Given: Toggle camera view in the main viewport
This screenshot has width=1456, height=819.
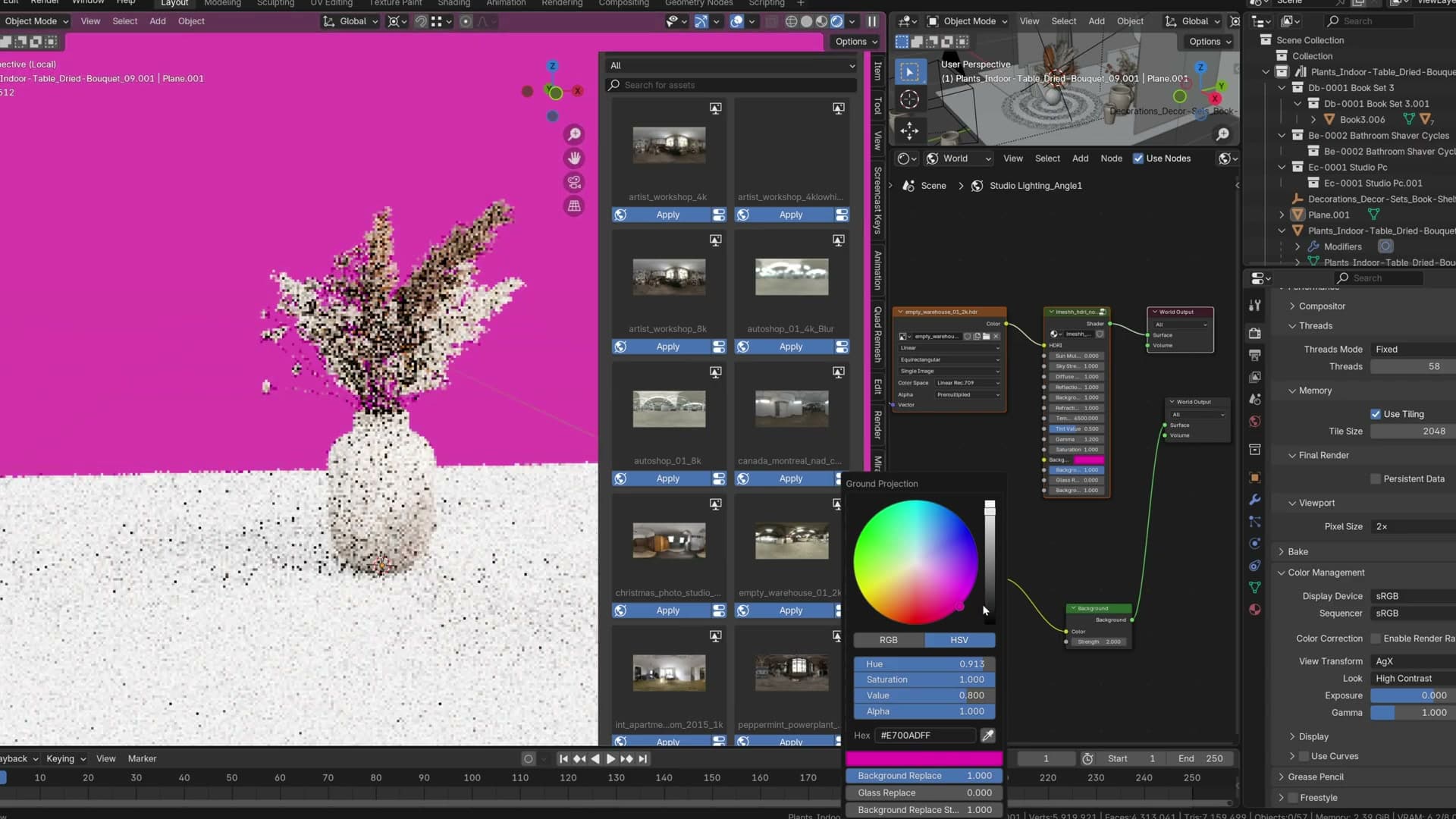Looking at the screenshot, I should (x=574, y=183).
